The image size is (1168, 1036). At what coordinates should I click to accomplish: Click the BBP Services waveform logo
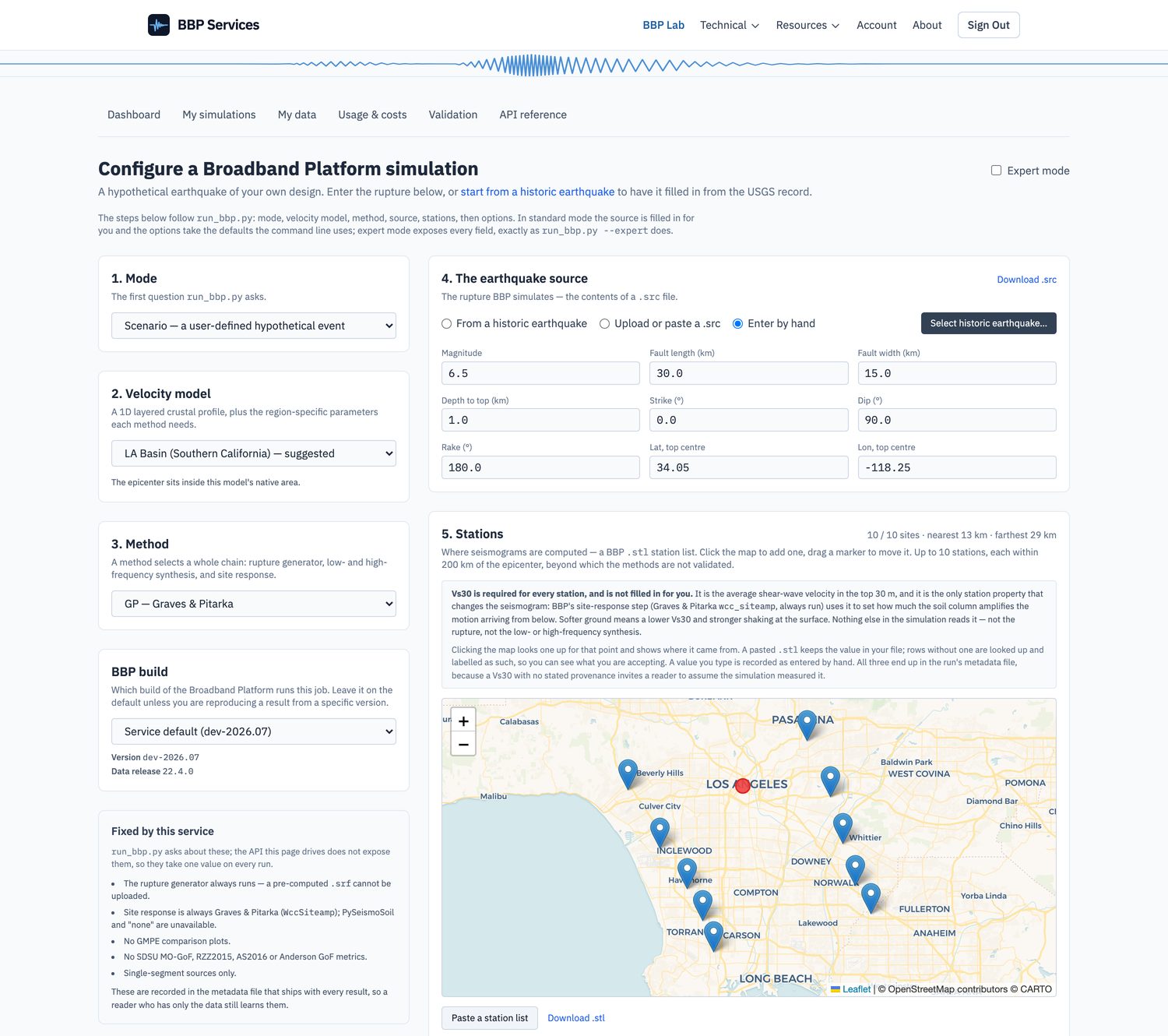(x=159, y=25)
